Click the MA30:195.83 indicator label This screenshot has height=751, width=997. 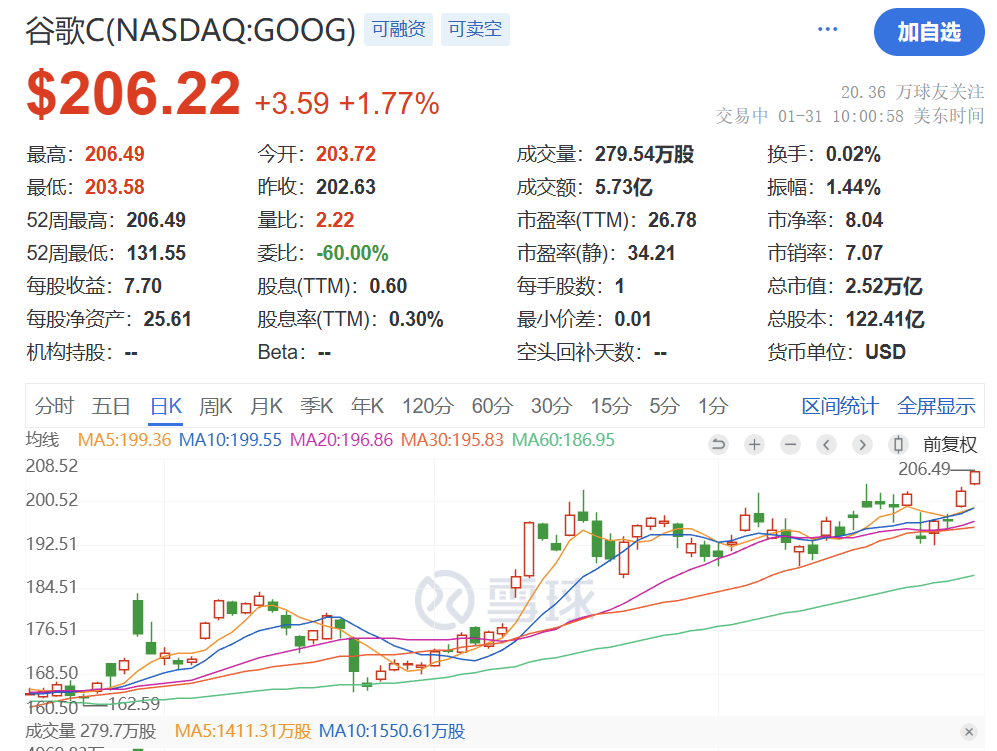(x=452, y=439)
